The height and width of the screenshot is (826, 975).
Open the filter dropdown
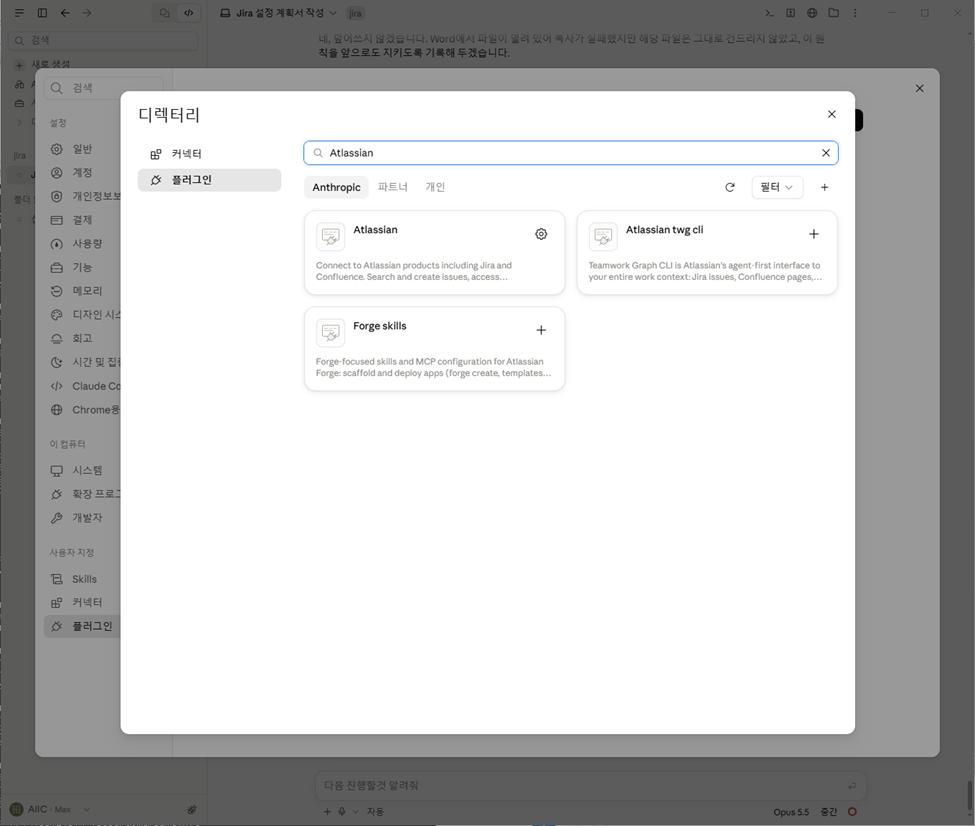(x=777, y=187)
